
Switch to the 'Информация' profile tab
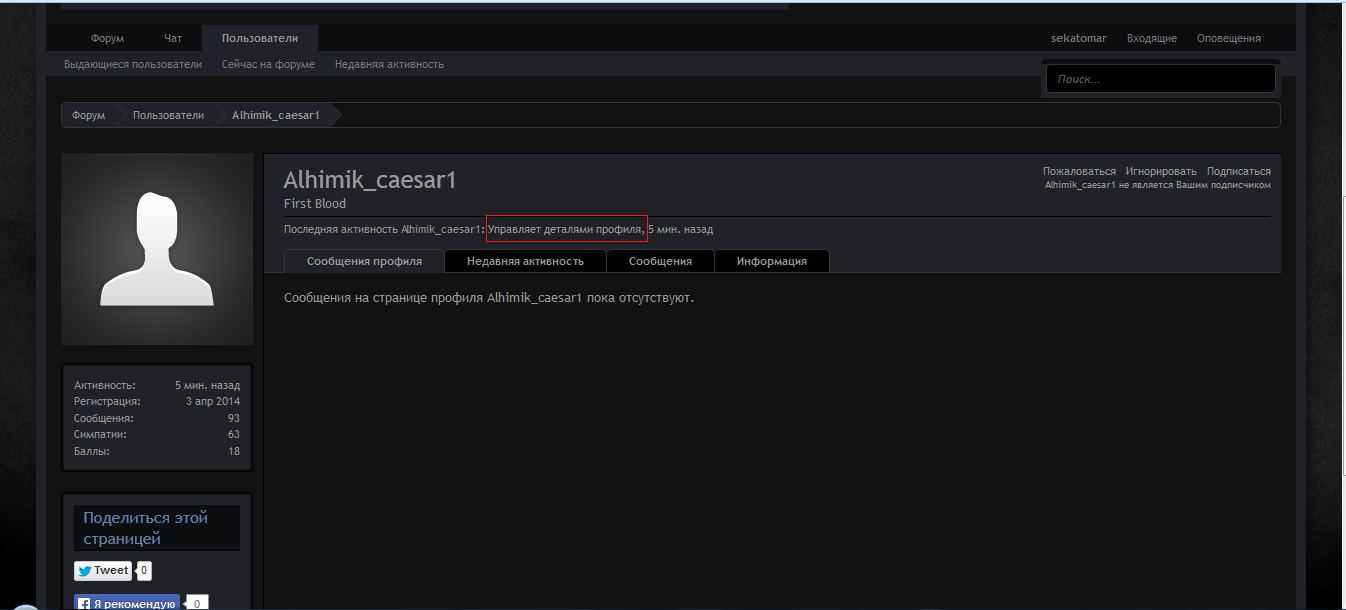771,261
